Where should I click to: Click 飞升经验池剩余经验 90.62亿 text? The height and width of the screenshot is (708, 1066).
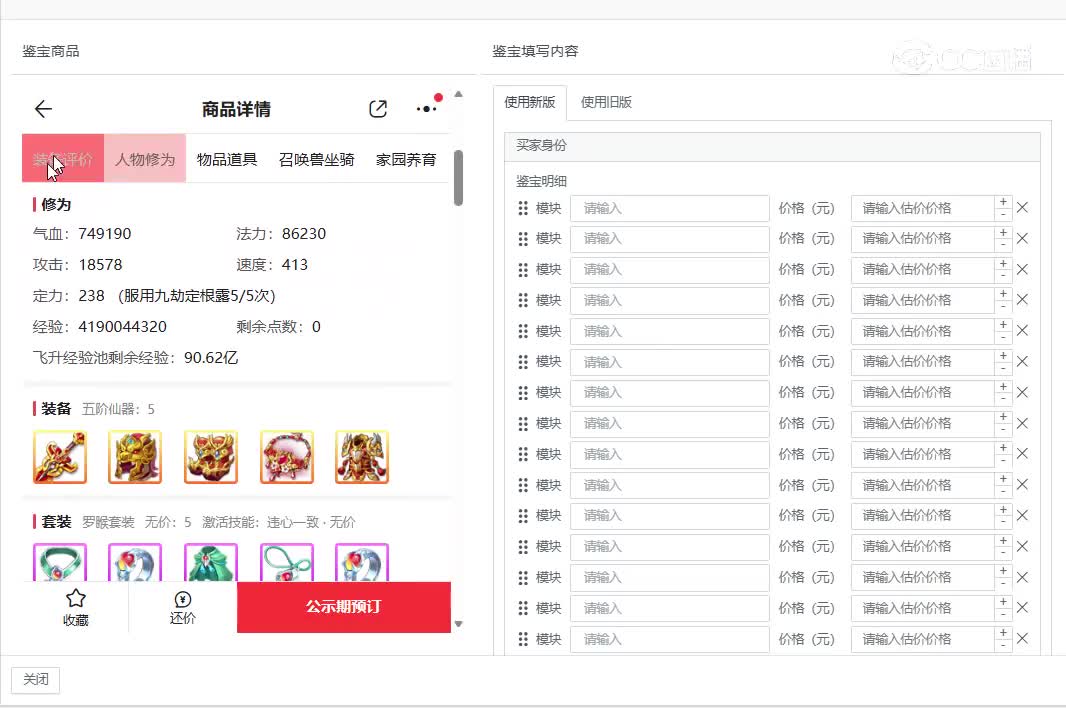(135, 358)
